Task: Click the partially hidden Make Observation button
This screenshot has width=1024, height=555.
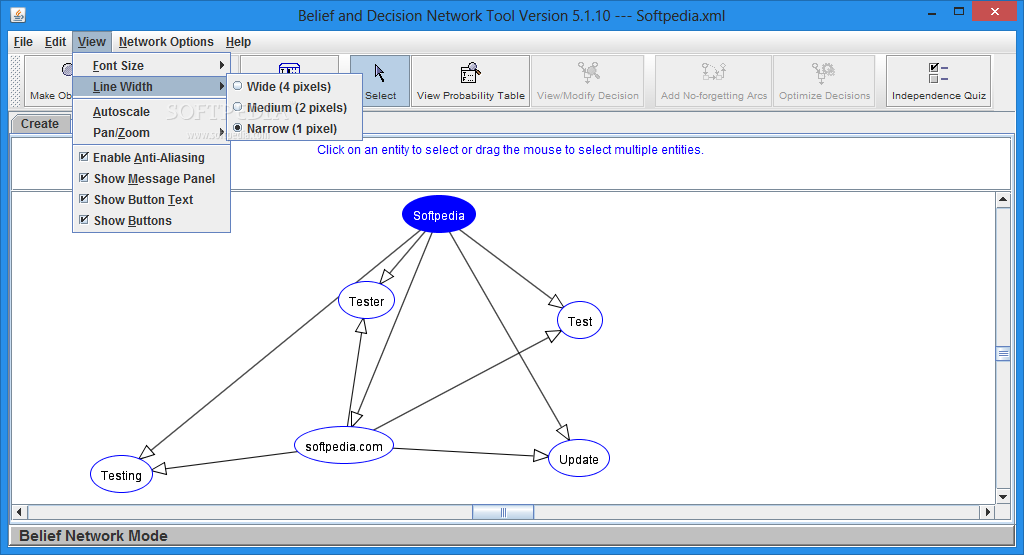Action: (x=49, y=81)
